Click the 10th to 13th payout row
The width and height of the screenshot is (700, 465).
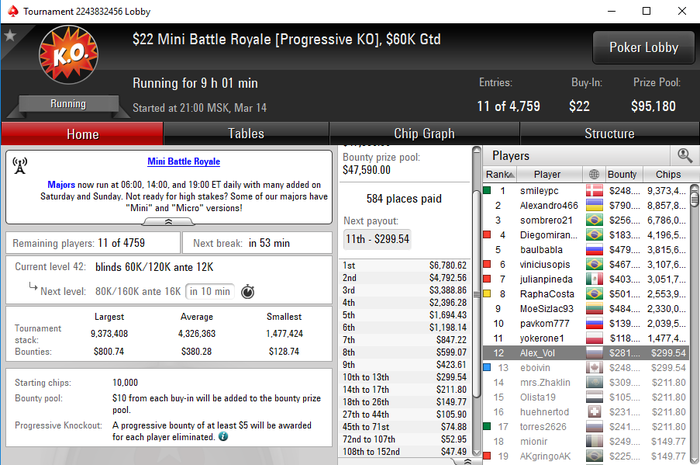click(404, 377)
